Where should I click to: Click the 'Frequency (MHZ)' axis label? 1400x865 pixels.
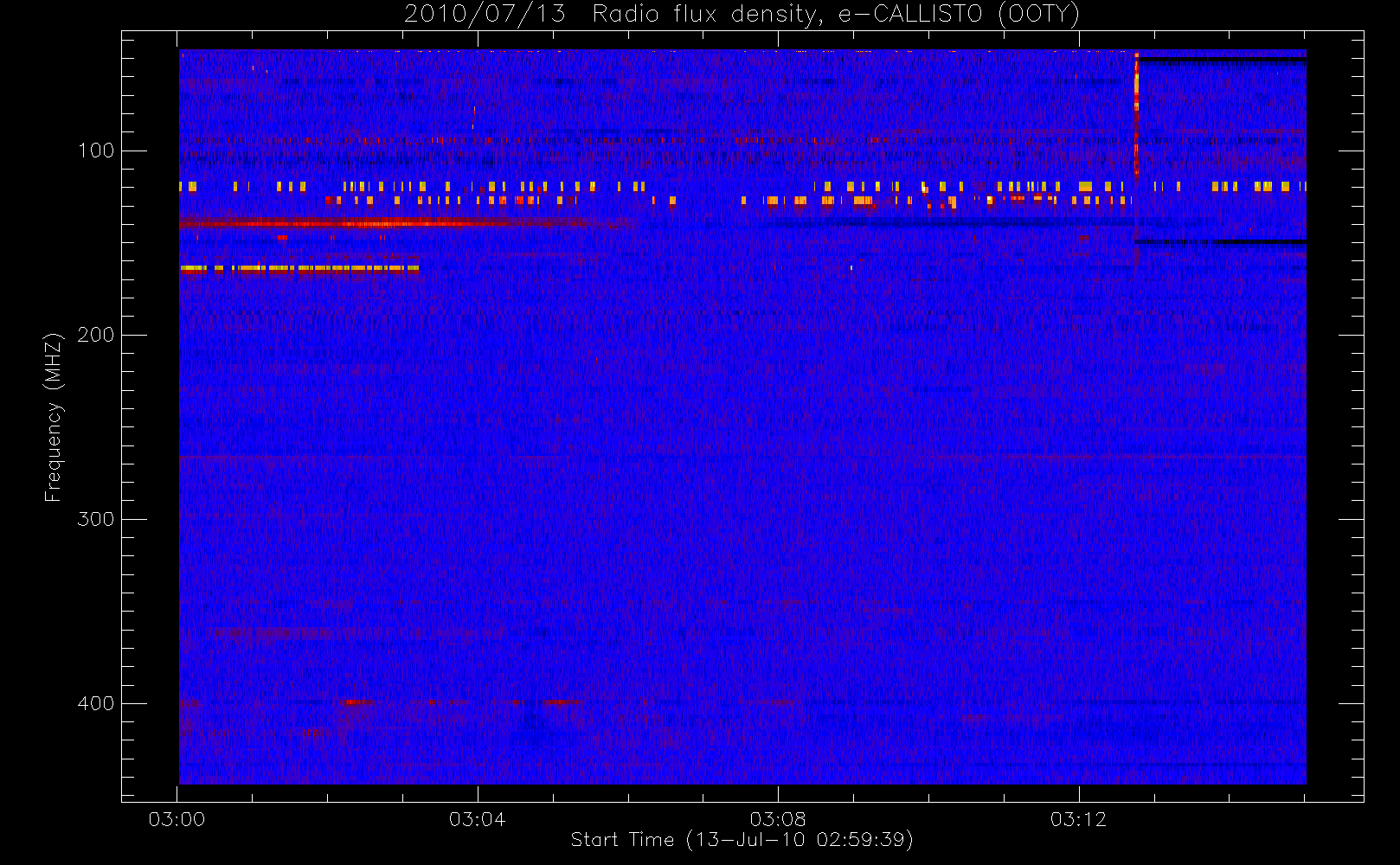click(53, 417)
